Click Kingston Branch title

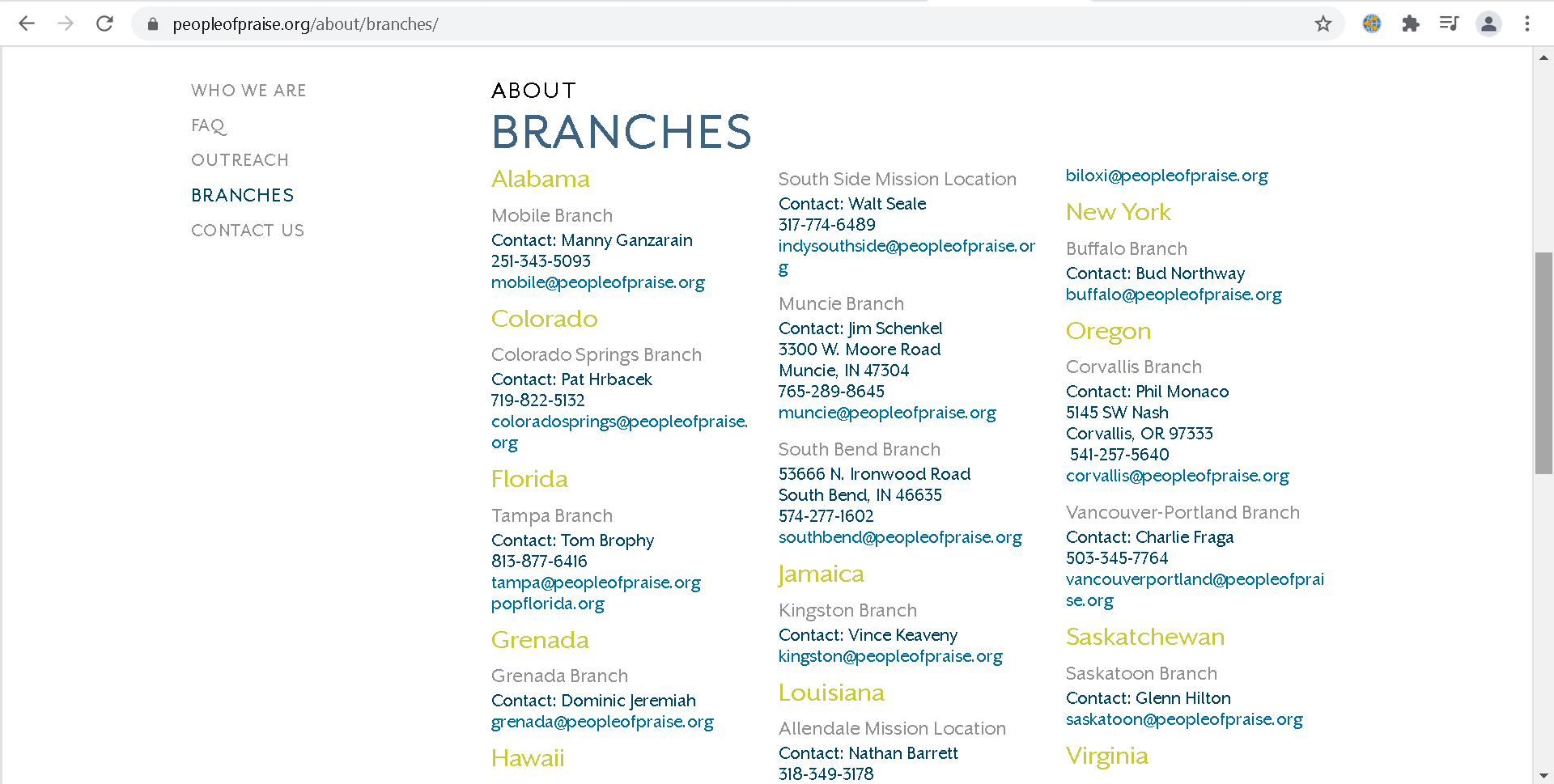pos(847,611)
